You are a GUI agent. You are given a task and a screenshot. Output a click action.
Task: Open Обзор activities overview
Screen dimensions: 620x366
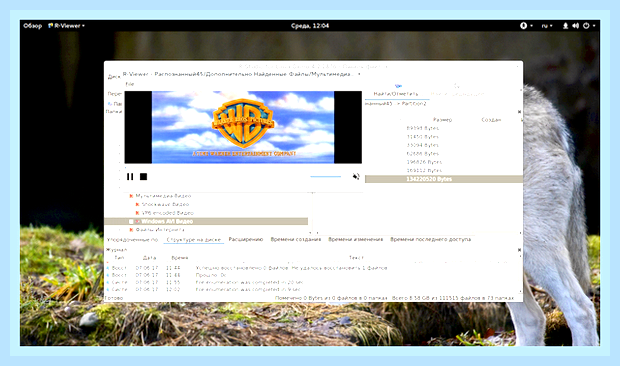point(32,26)
